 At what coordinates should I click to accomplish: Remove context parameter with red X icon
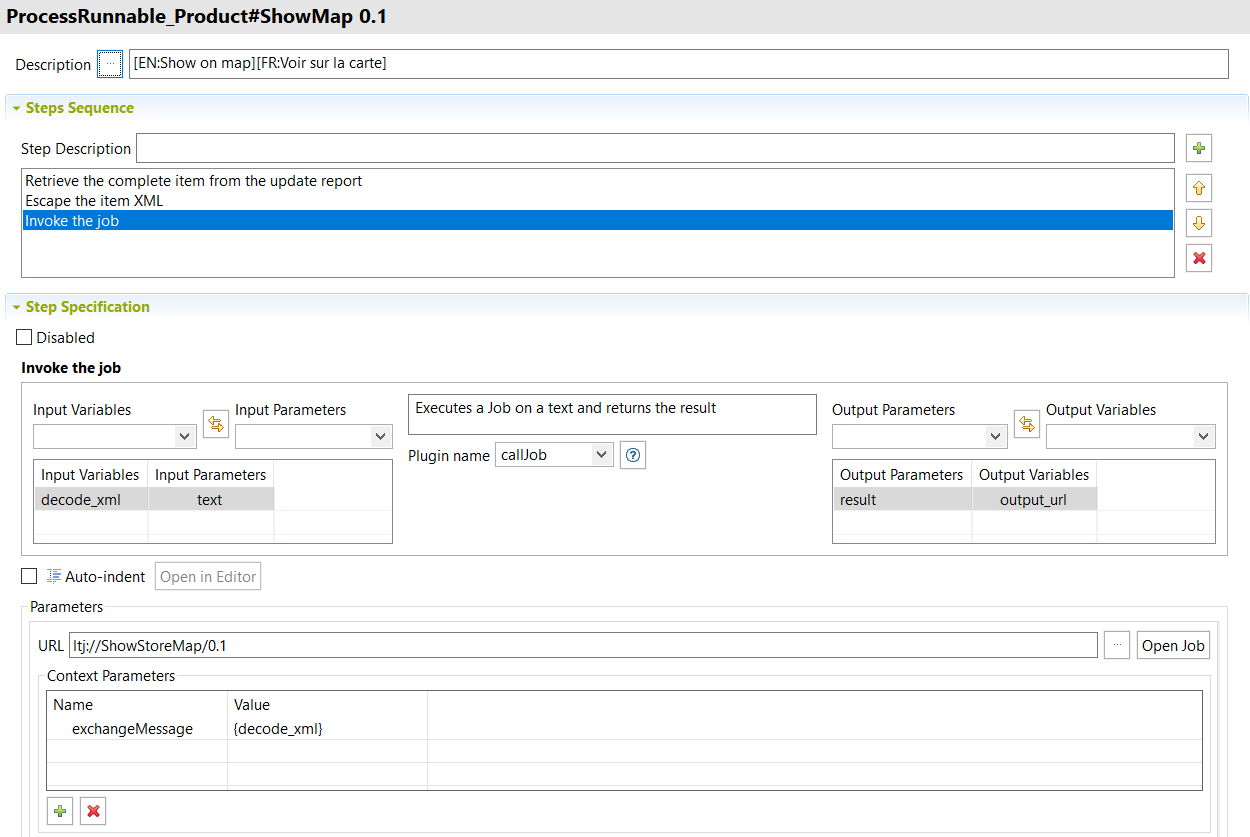coord(93,811)
